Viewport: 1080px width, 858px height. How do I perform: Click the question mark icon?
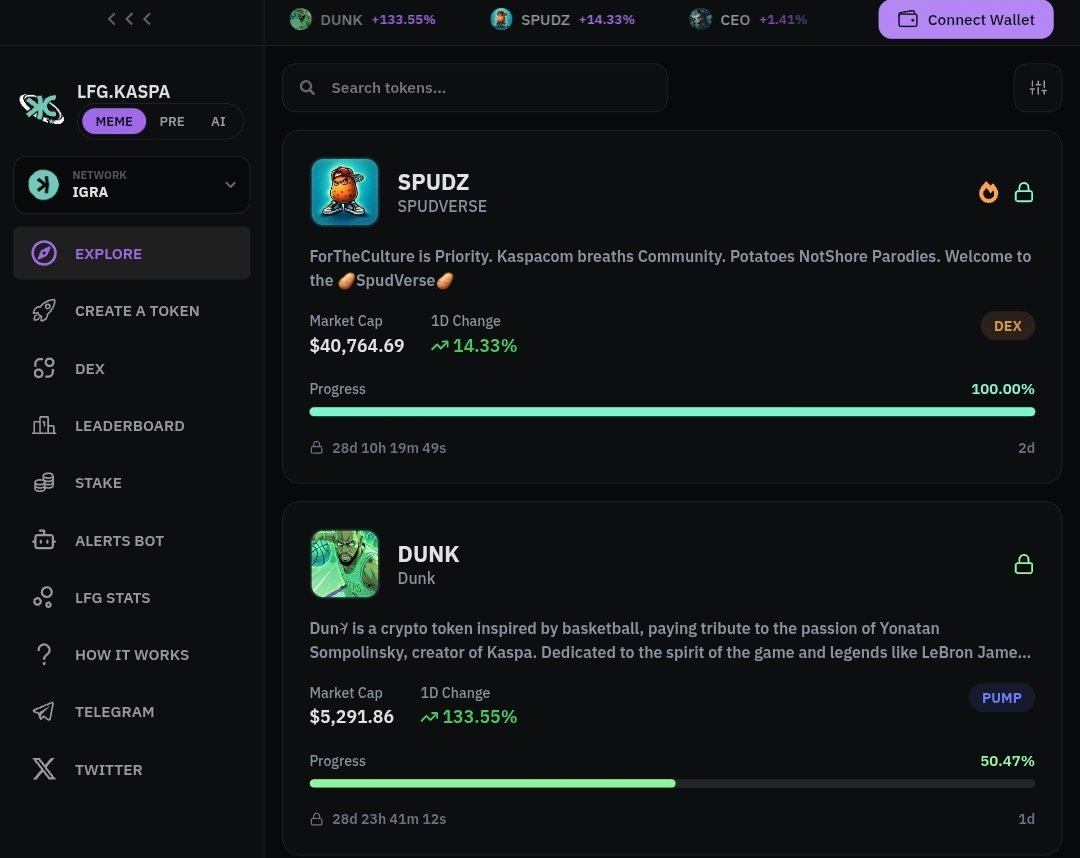click(x=43, y=654)
